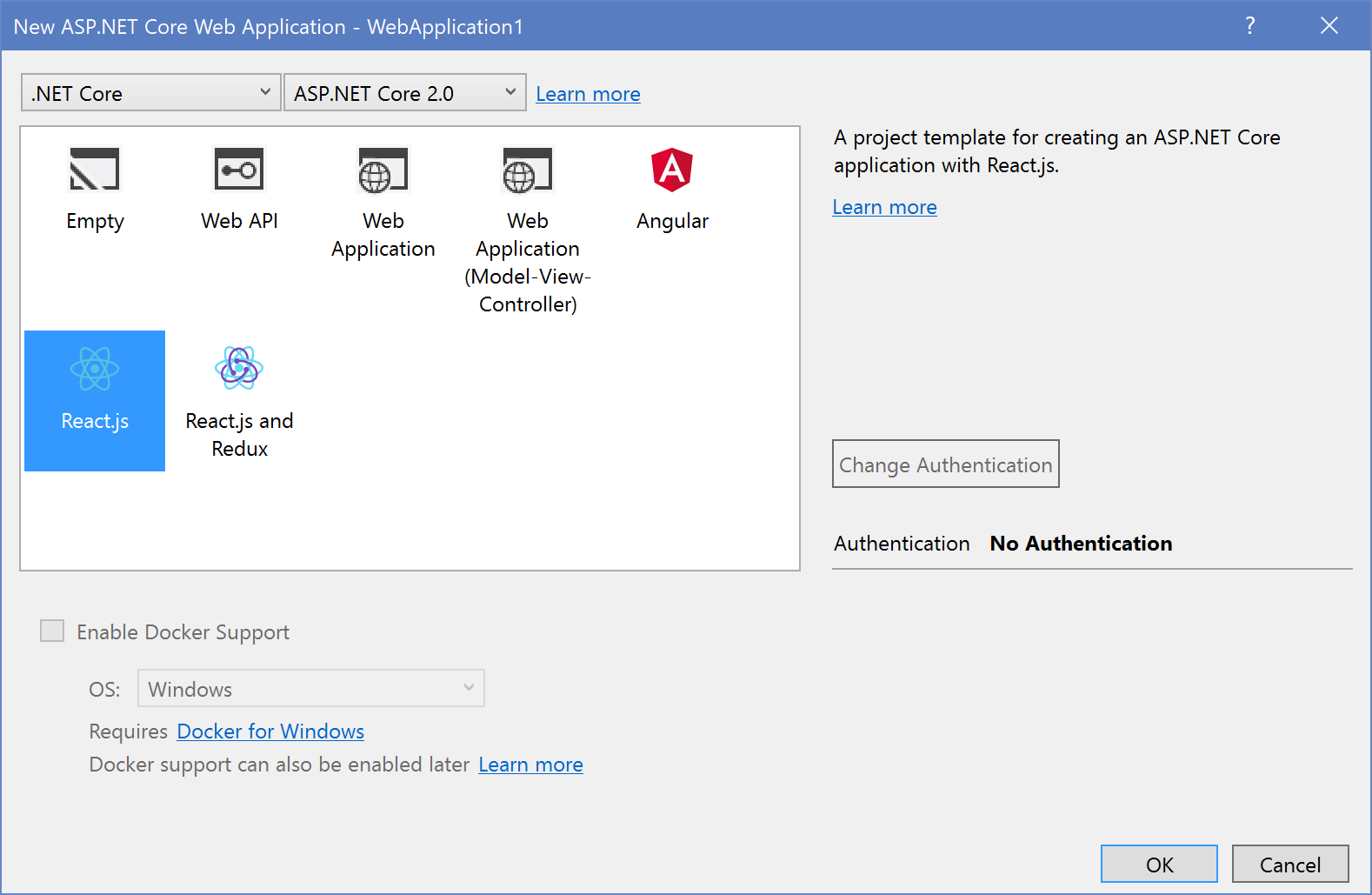Open Learn more link next to version dropdown
The image size is (1372, 895).
(x=588, y=94)
